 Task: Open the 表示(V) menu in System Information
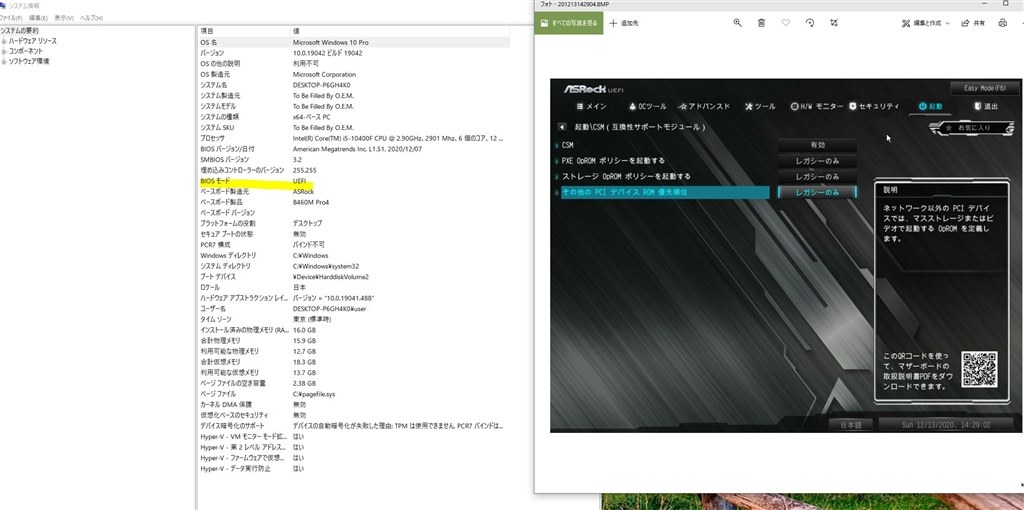(x=64, y=18)
